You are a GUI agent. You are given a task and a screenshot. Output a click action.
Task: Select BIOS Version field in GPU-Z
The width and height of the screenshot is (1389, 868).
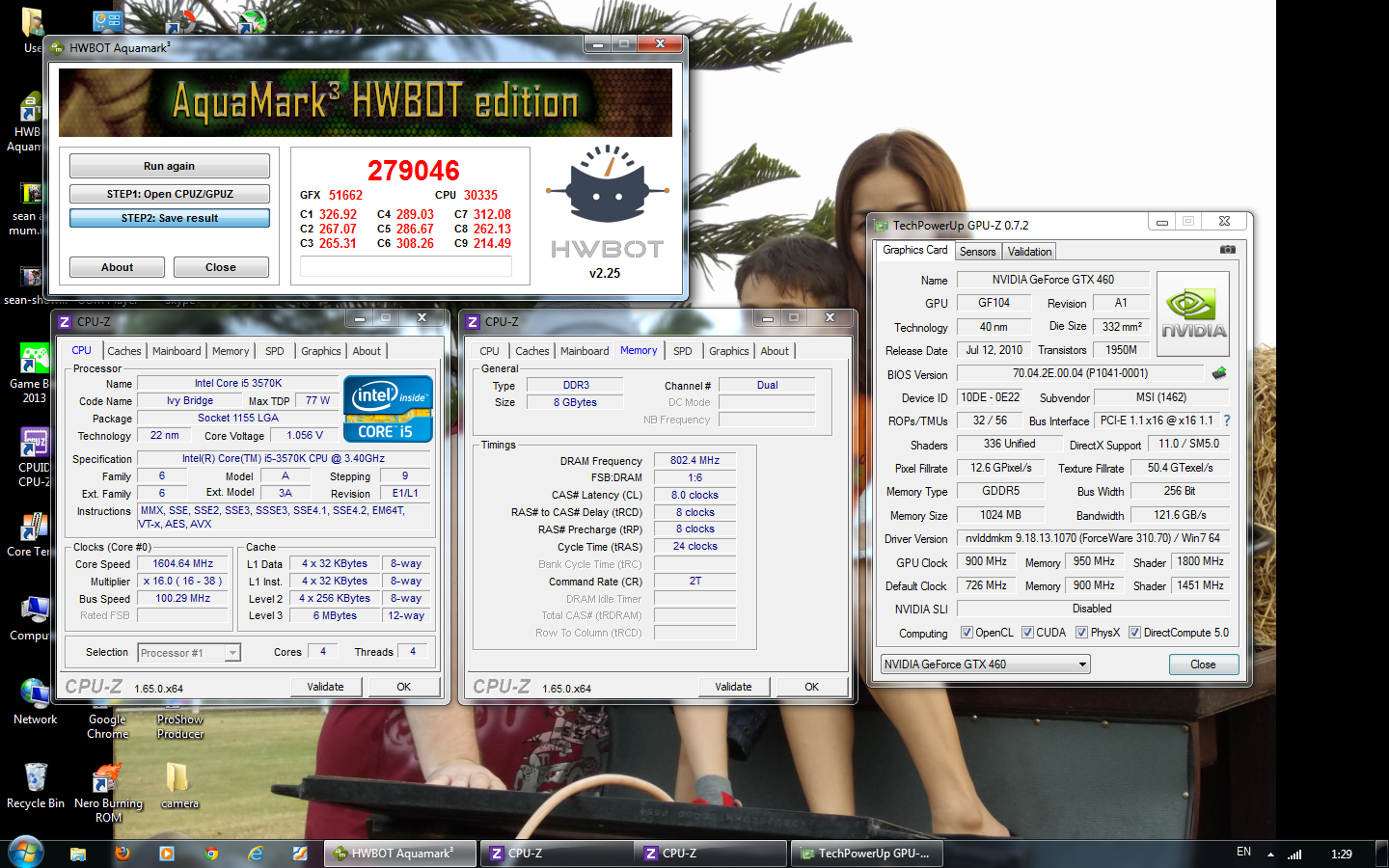tap(1080, 373)
